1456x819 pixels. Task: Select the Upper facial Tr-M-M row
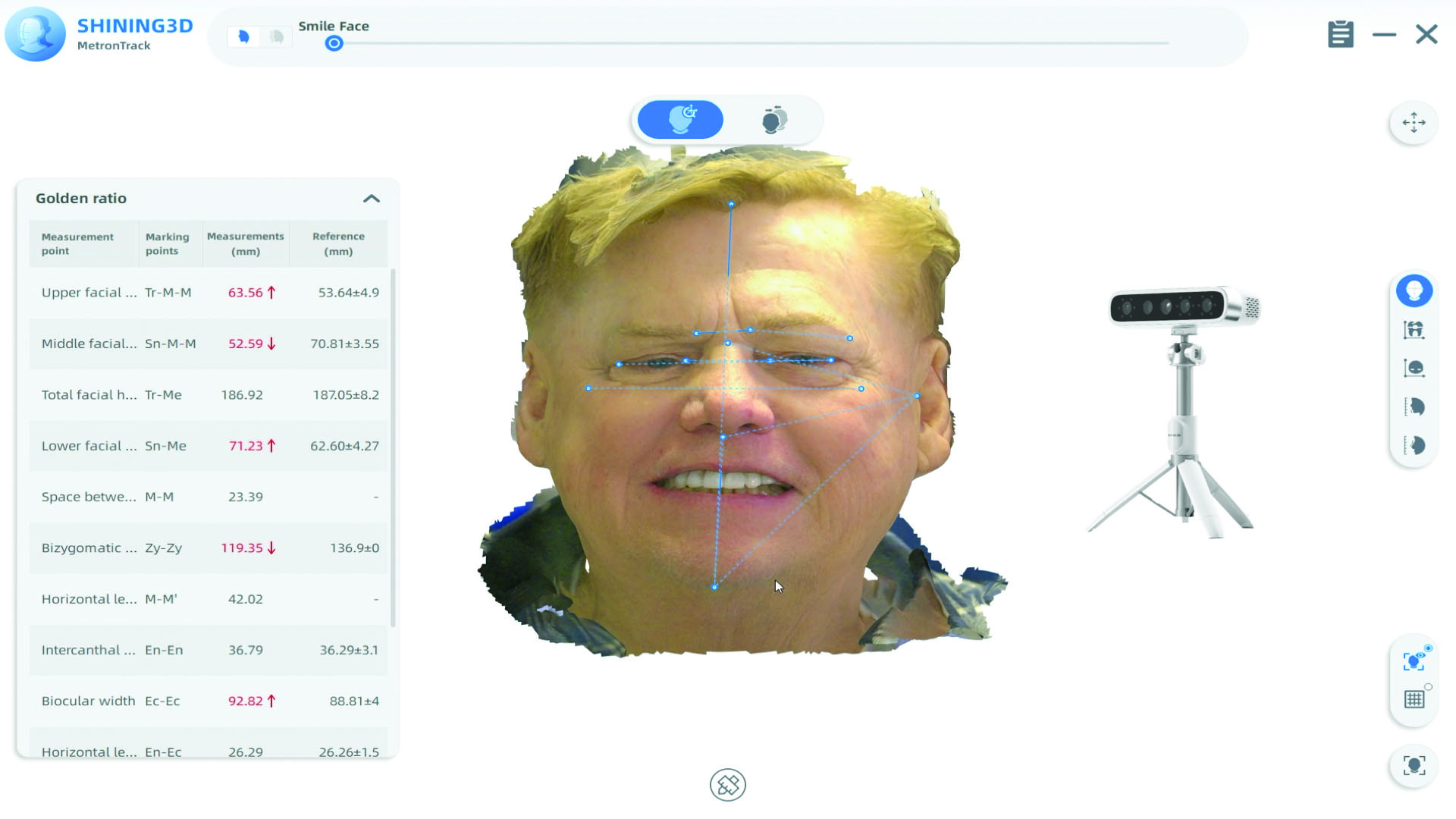pos(209,293)
